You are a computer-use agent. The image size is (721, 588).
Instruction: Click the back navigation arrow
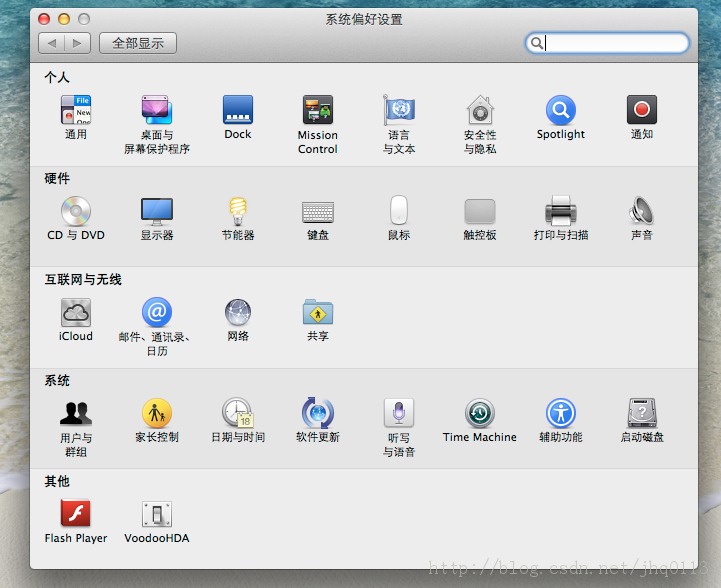tap(52, 43)
